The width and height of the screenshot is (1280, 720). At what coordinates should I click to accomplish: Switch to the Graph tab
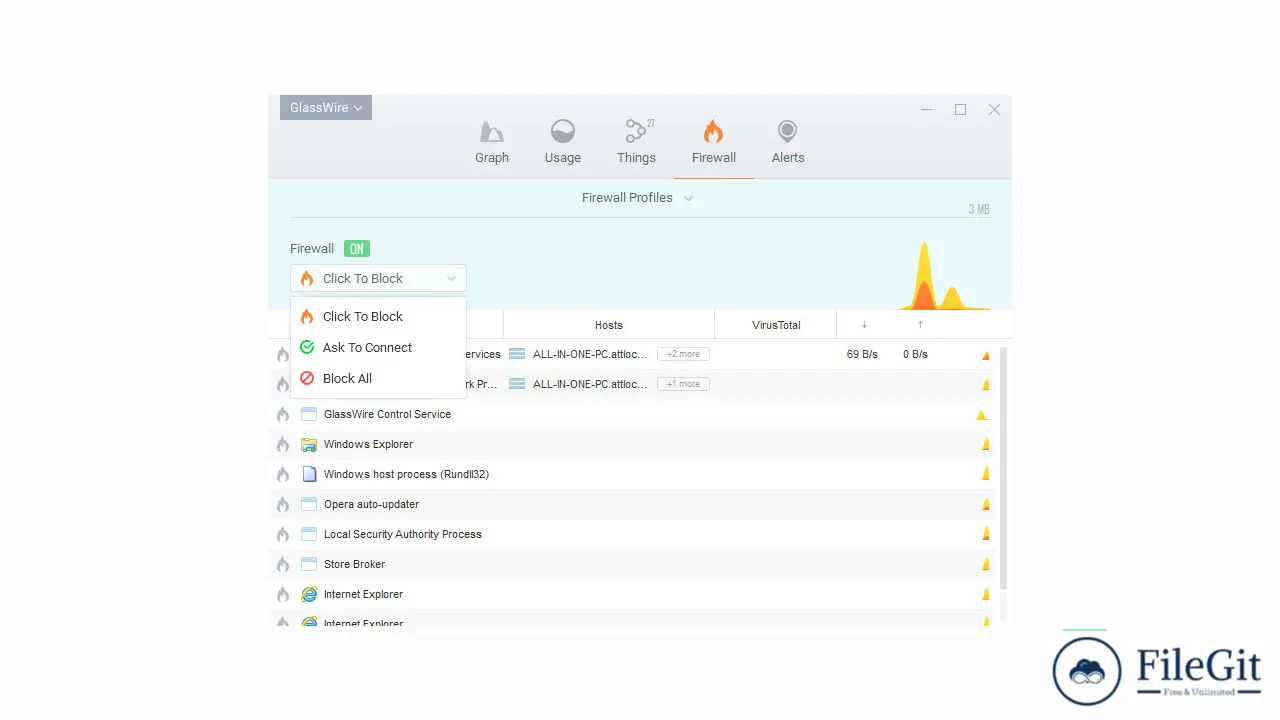pyautogui.click(x=492, y=142)
